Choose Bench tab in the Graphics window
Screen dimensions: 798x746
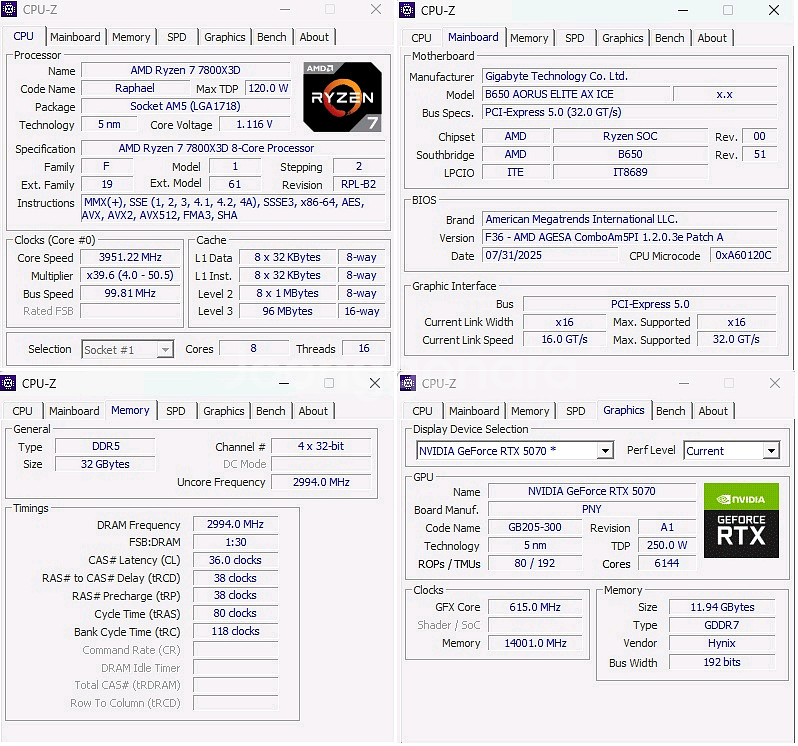click(671, 411)
